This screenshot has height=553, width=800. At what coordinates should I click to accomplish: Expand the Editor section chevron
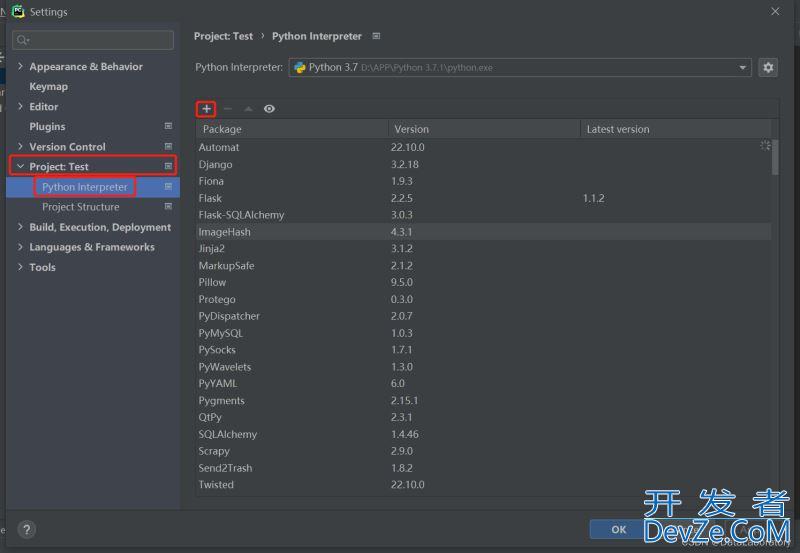click(20, 107)
